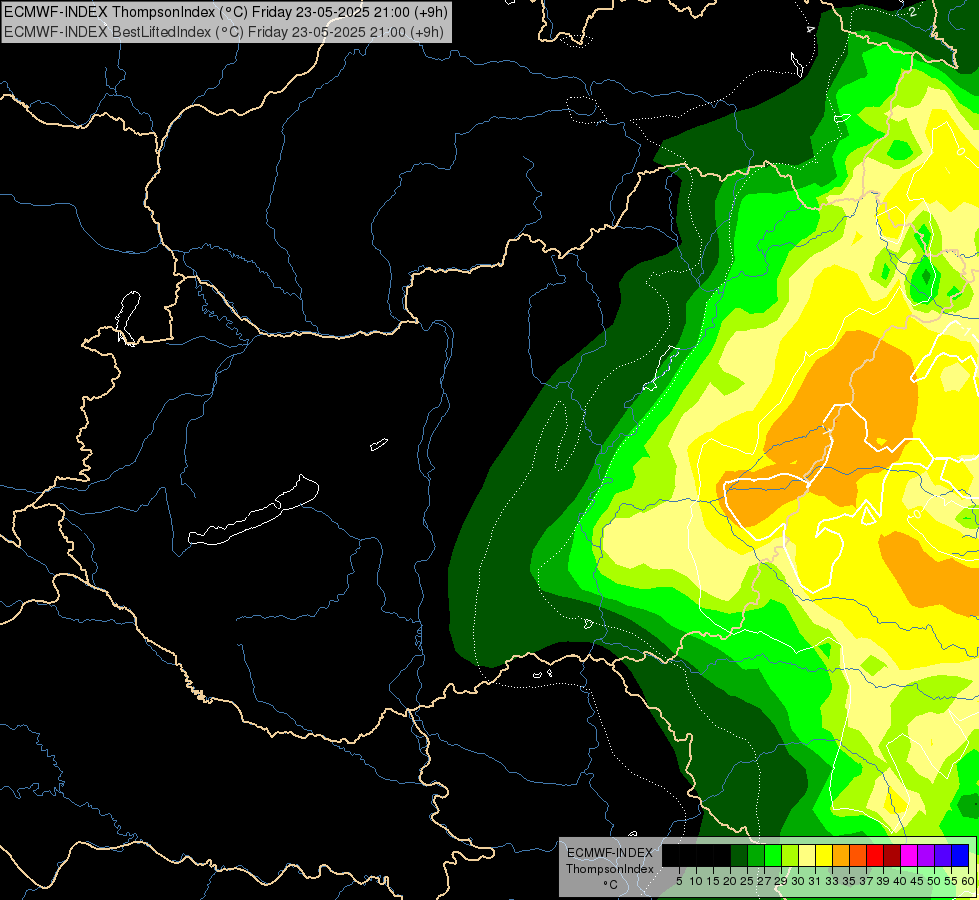Click the legend label ThompsonIndex
Image resolution: width=979 pixels, height=900 pixels.
point(610,869)
